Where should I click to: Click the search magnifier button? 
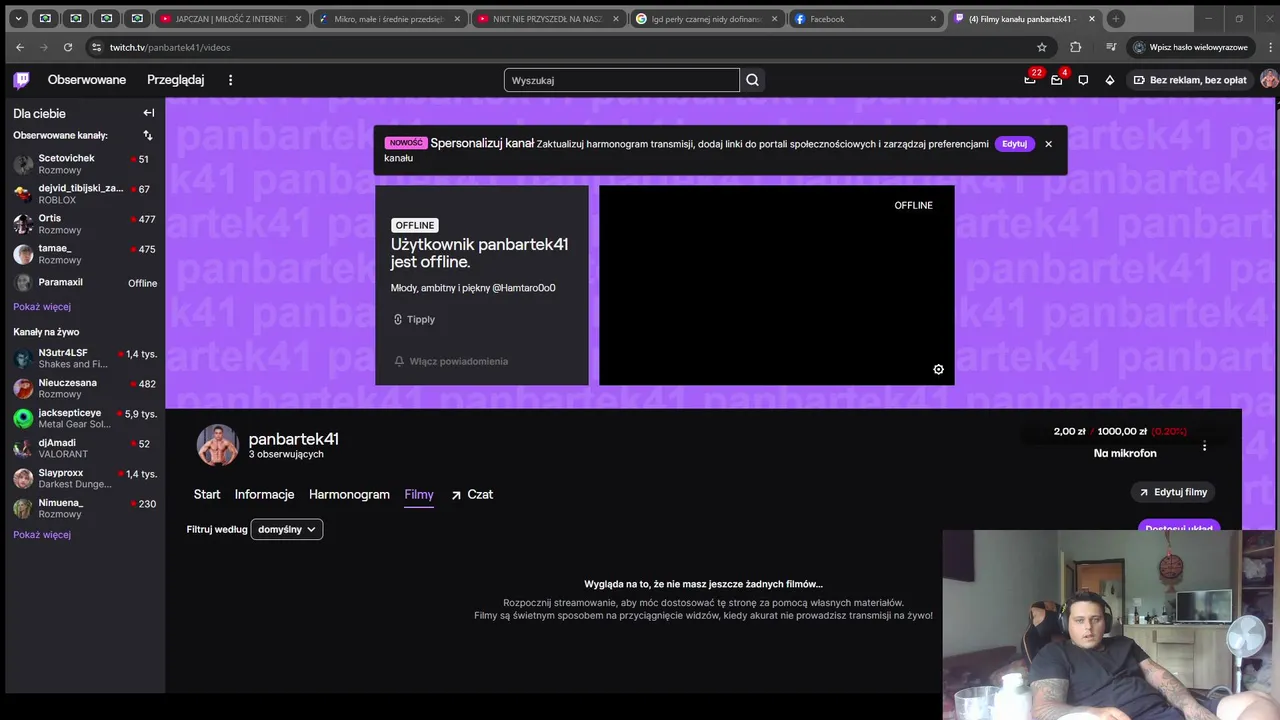pyautogui.click(x=753, y=80)
